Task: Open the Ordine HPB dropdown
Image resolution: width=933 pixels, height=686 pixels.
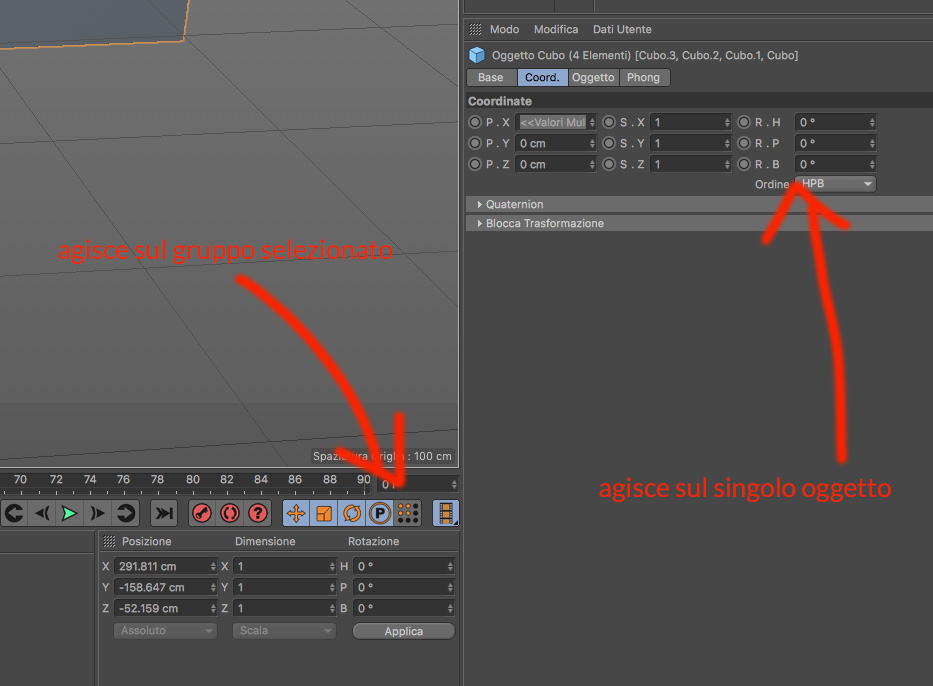Action: (x=835, y=184)
